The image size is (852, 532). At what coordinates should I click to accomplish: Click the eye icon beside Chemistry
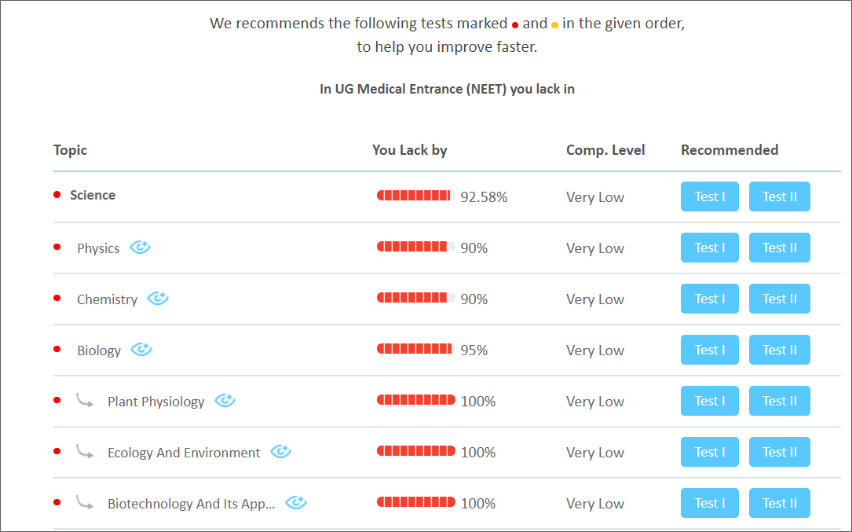point(158,299)
